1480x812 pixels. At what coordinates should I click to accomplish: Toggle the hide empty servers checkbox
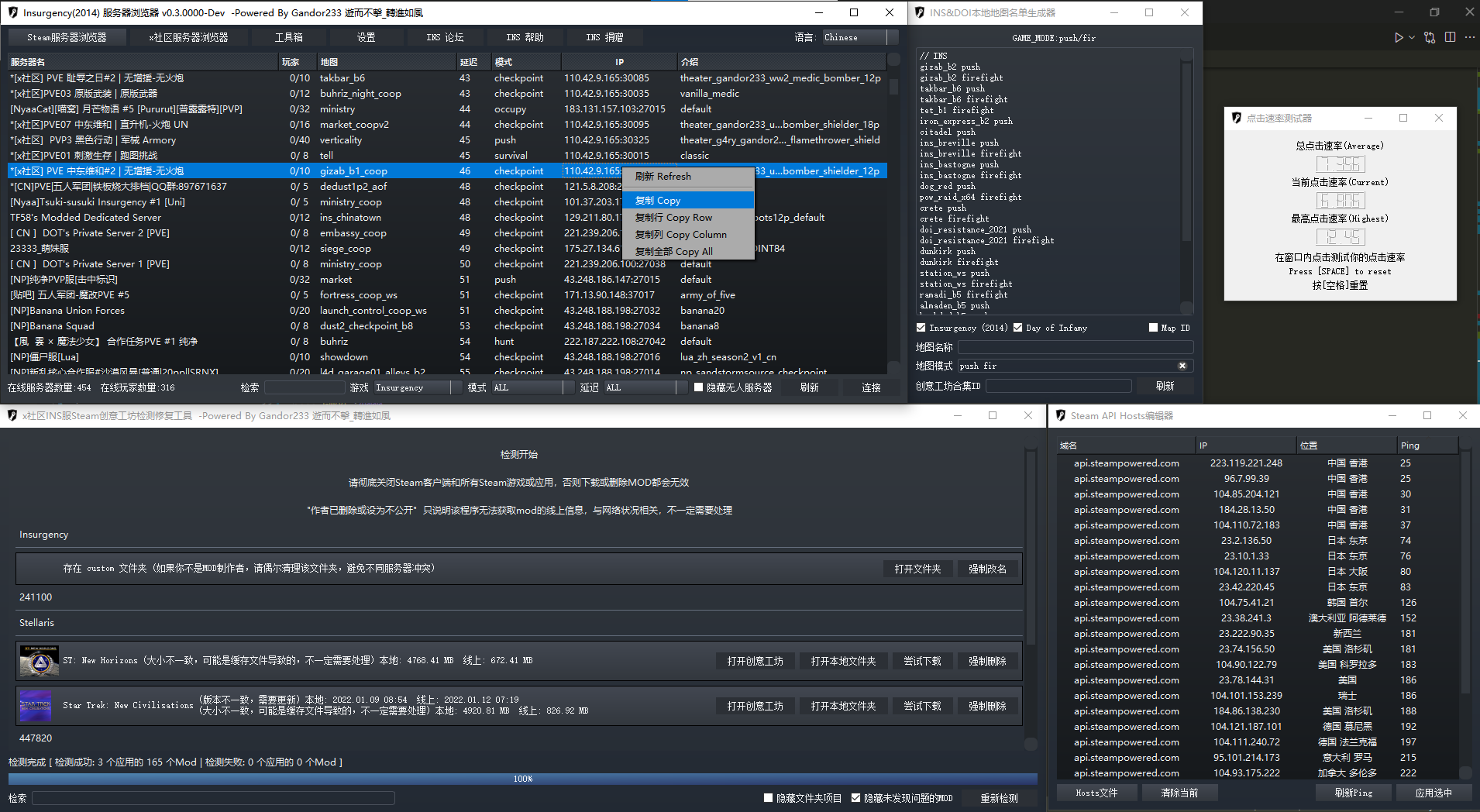[698, 387]
